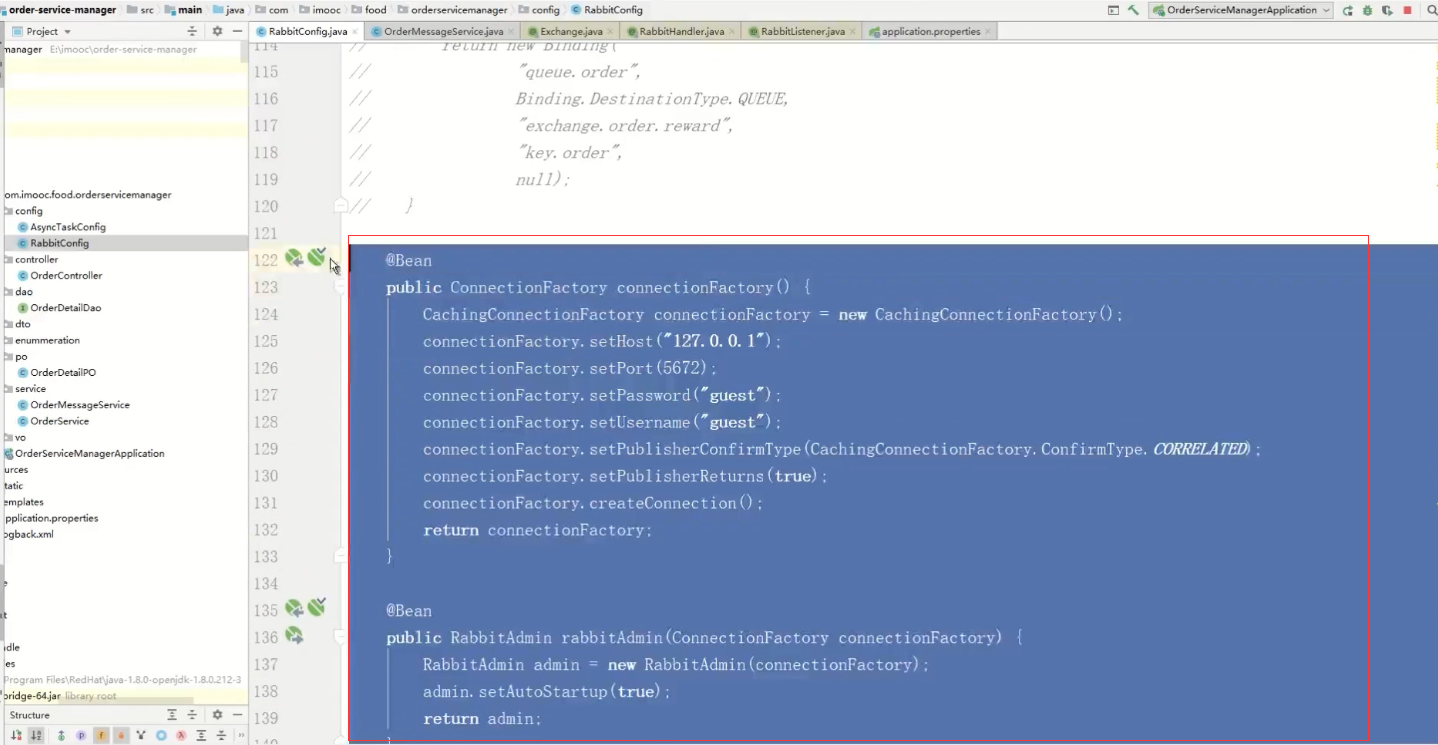Expand the config package folder
Screen dimensions: 1438x745
28,211
